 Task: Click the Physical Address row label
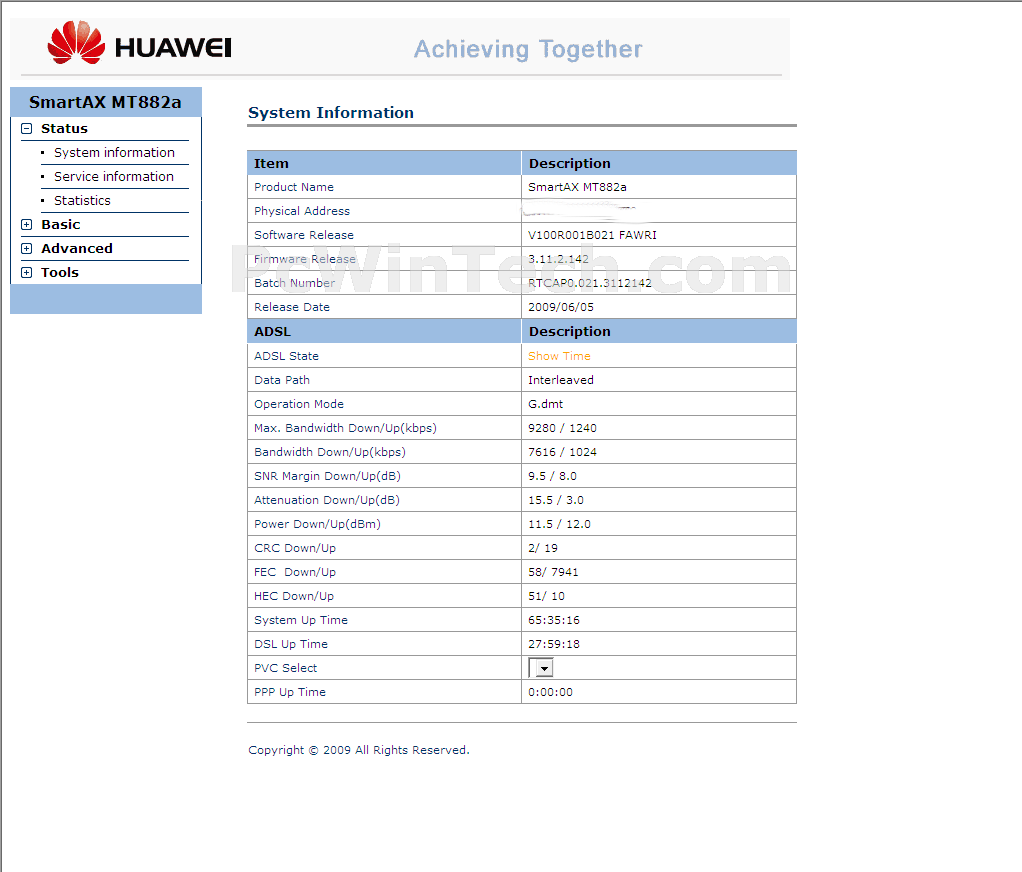[302, 212]
